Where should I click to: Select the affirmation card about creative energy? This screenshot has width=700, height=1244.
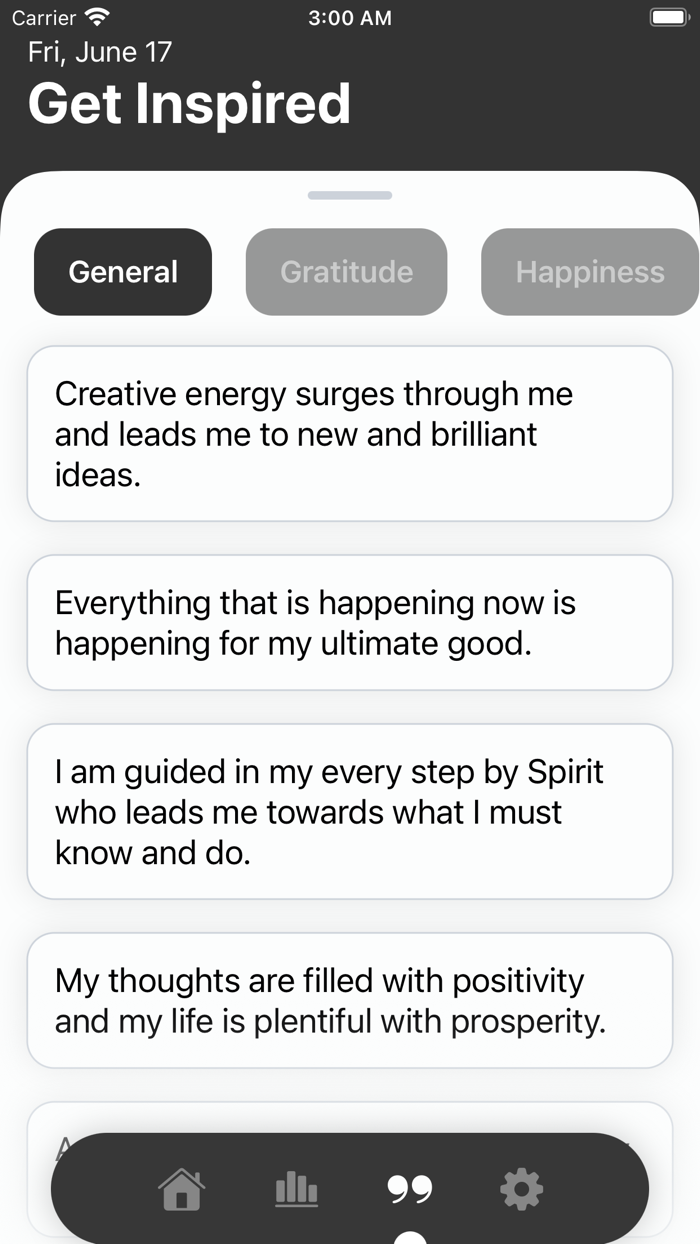pyautogui.click(x=349, y=433)
